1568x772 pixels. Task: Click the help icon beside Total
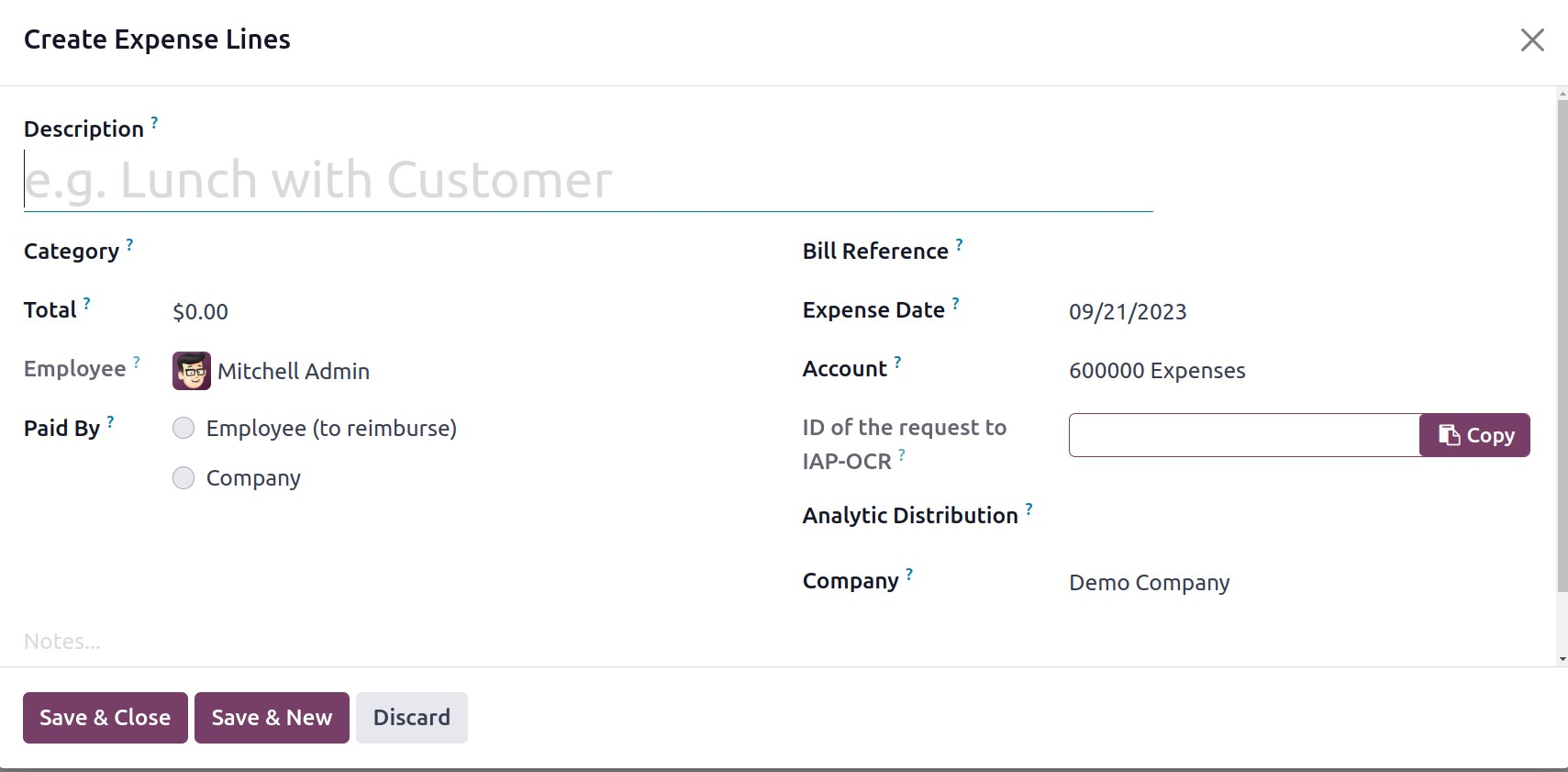tap(86, 303)
